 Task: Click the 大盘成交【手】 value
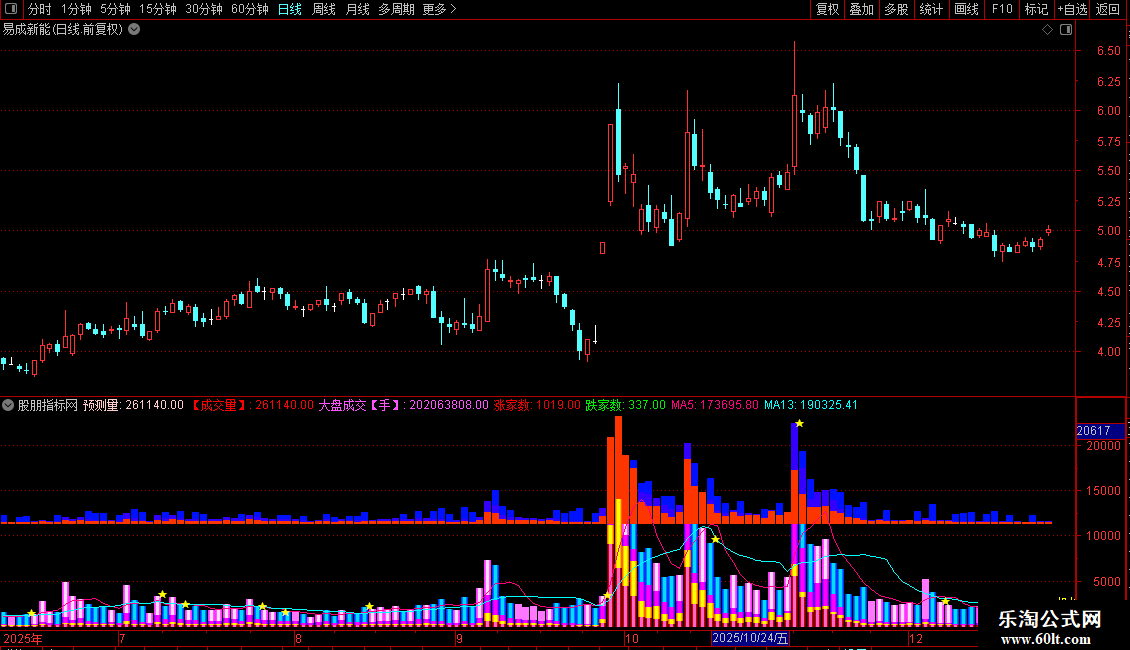(404, 405)
